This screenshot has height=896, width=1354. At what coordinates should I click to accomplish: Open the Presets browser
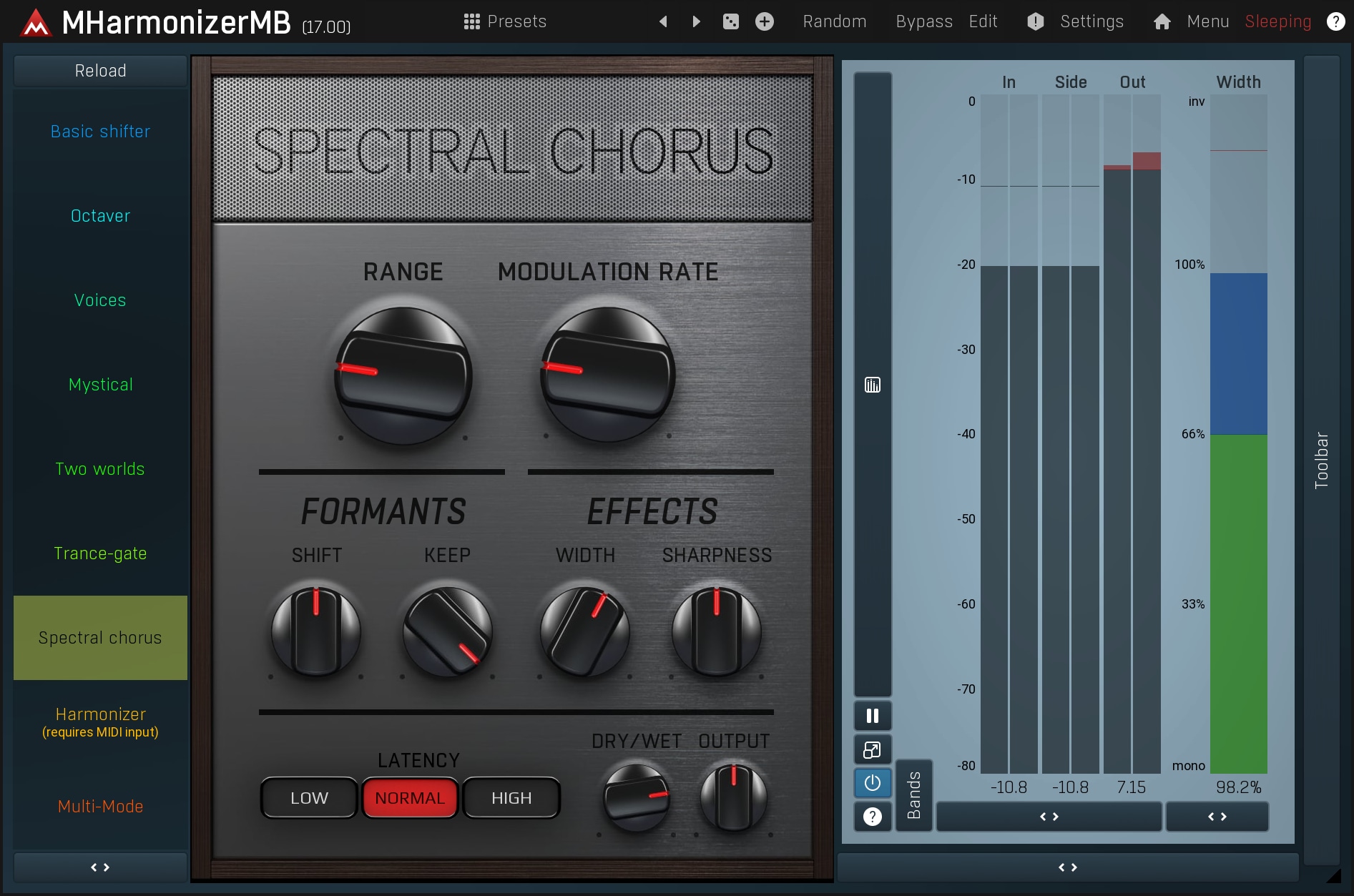(505, 21)
